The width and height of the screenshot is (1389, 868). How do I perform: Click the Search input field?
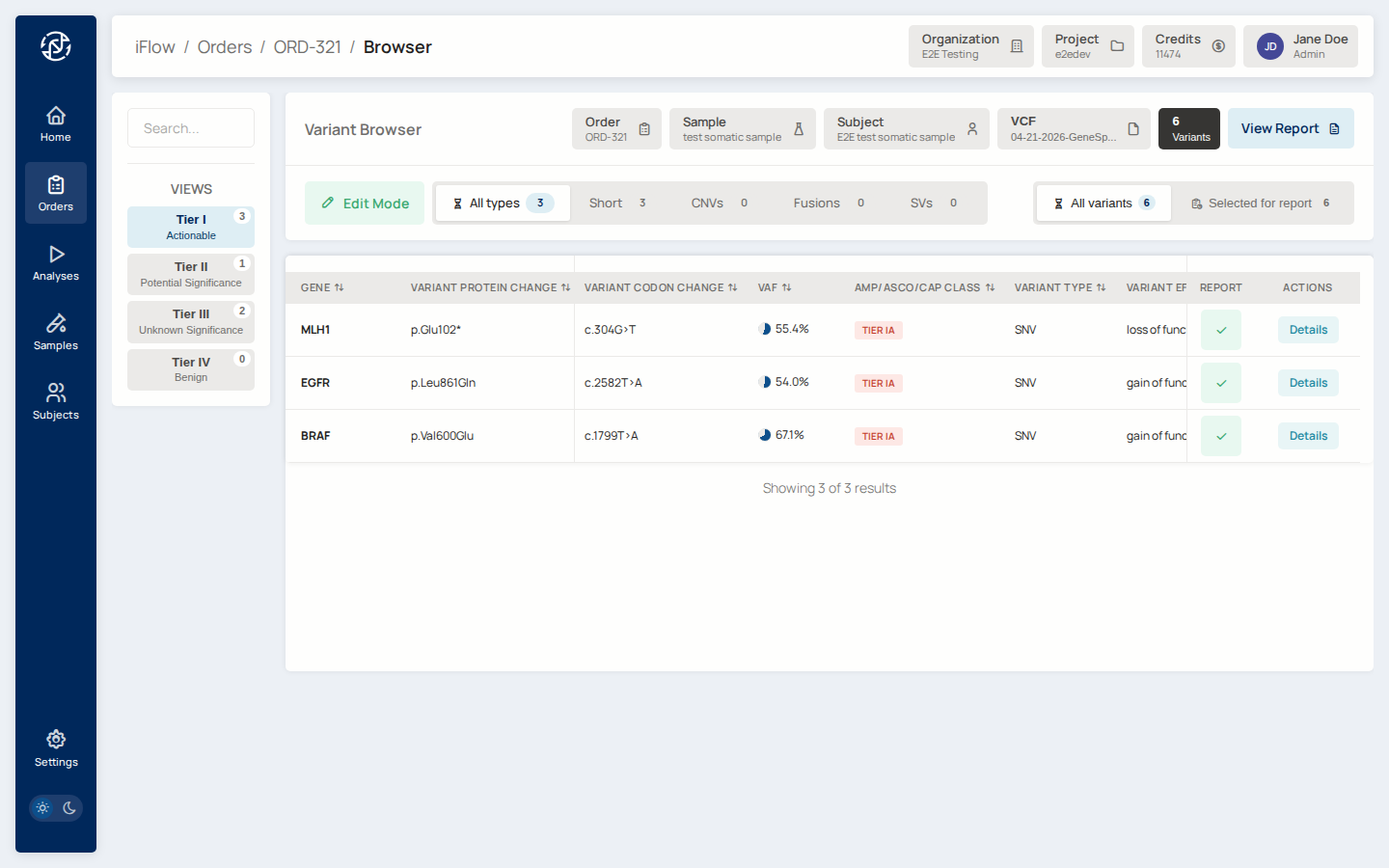[191, 128]
